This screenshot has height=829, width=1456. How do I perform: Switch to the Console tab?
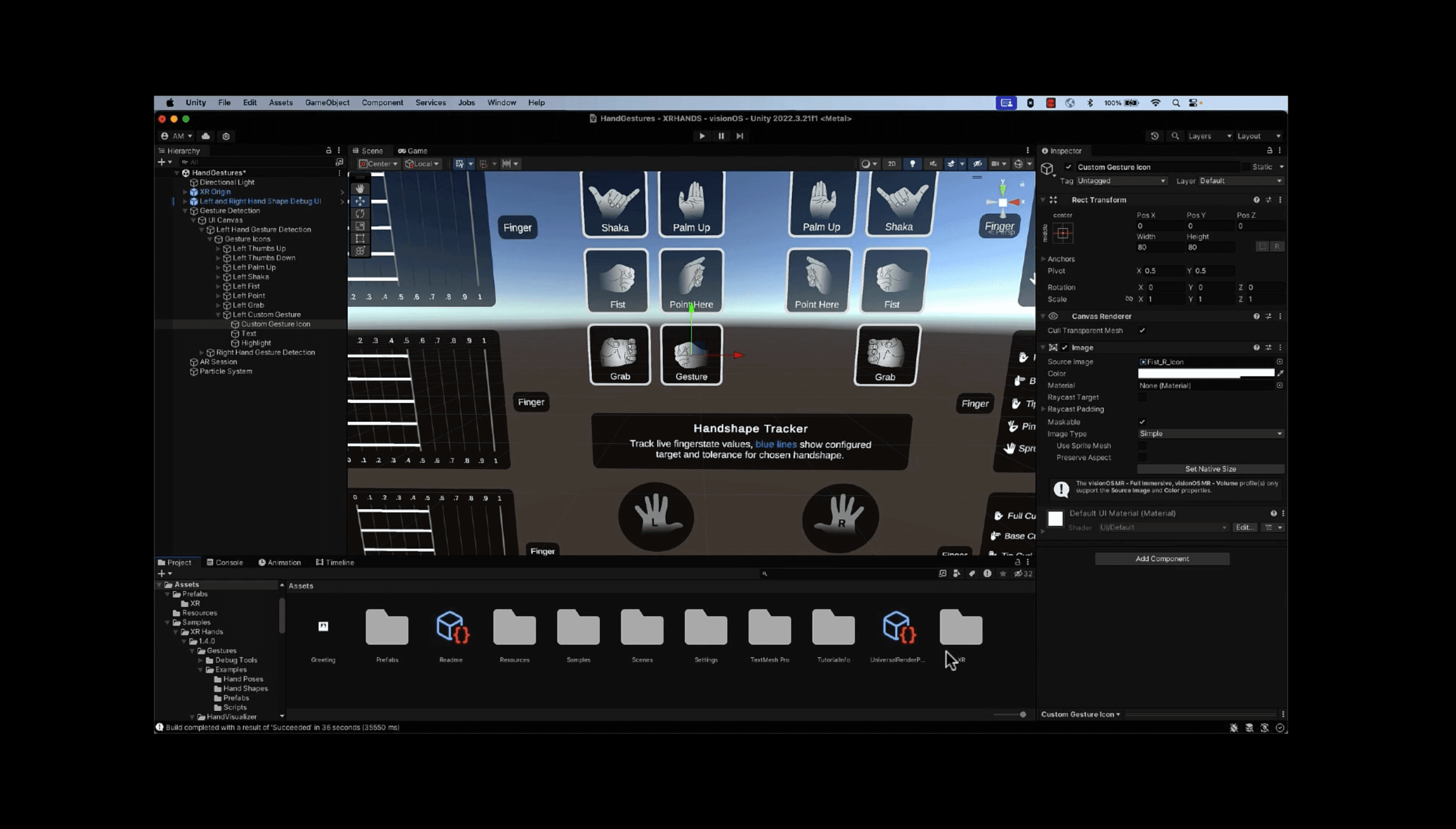pos(224,562)
